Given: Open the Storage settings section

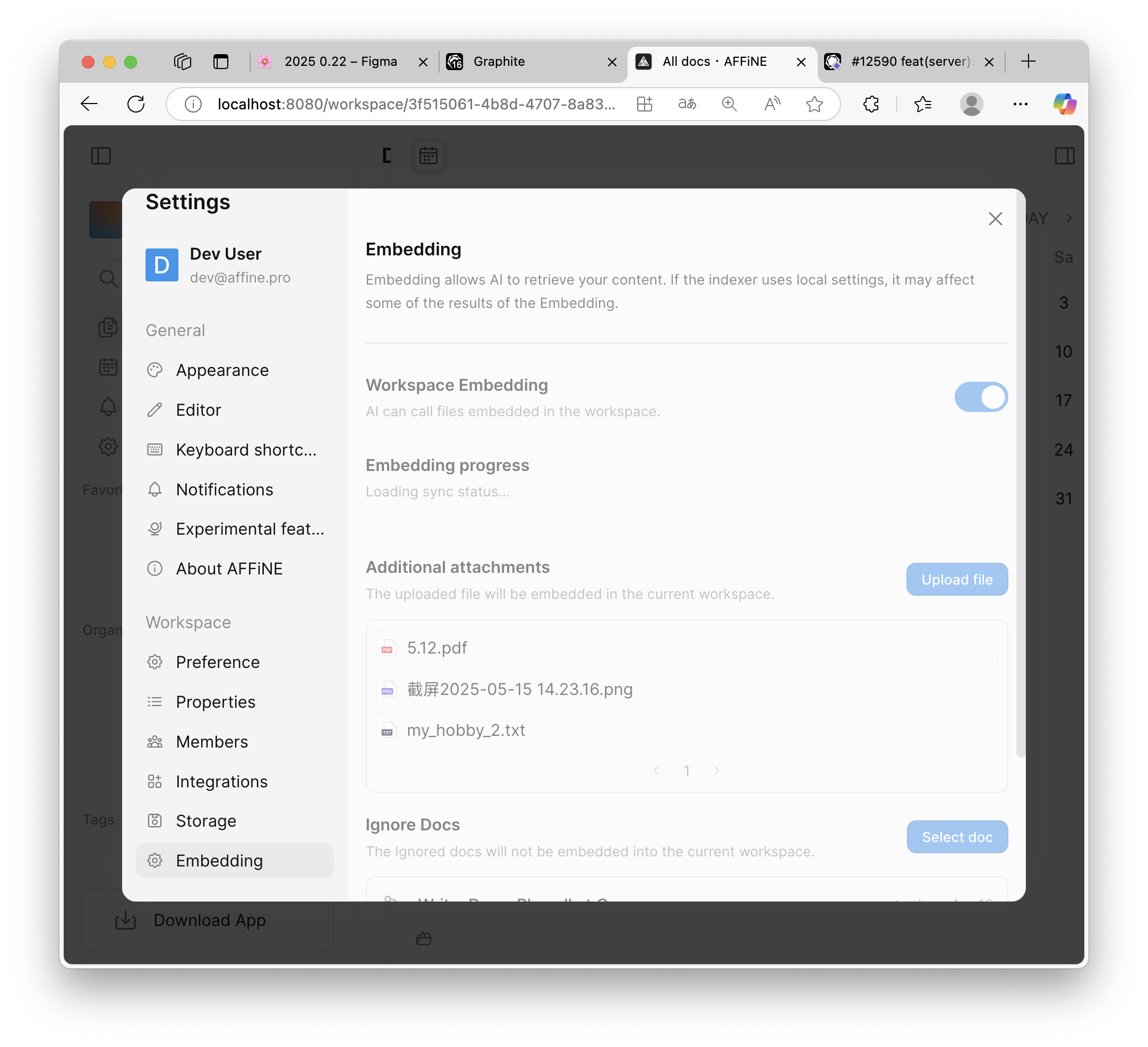Looking at the screenshot, I should pos(205,821).
